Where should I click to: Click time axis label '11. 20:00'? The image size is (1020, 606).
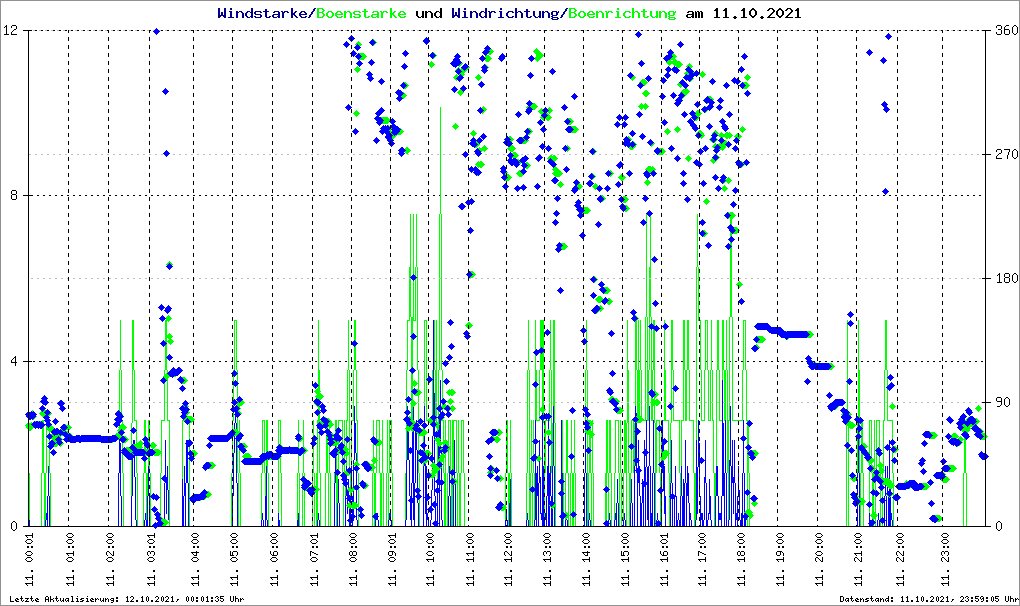tap(818, 559)
